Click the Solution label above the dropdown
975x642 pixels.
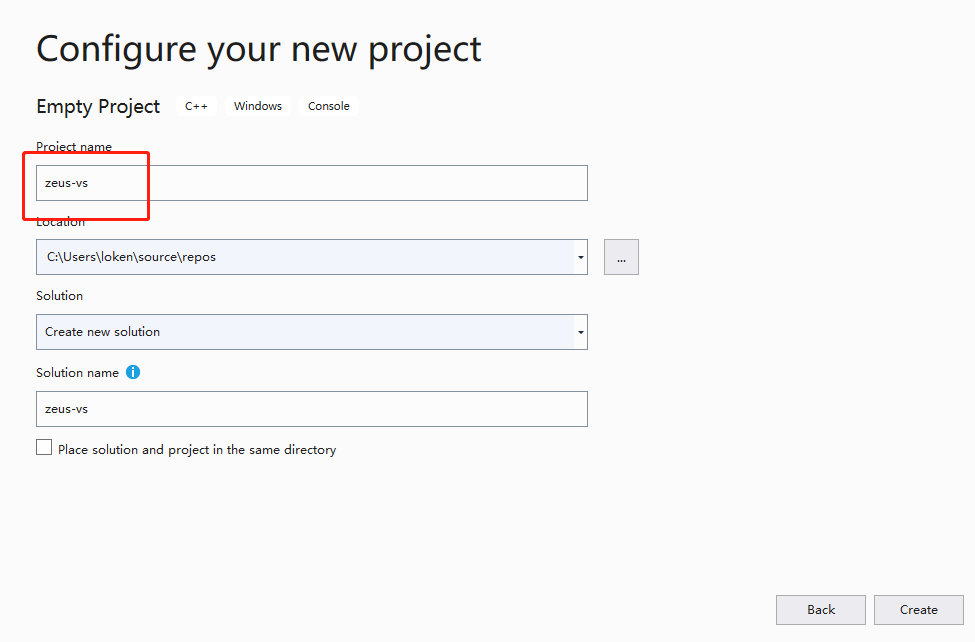[x=60, y=296]
